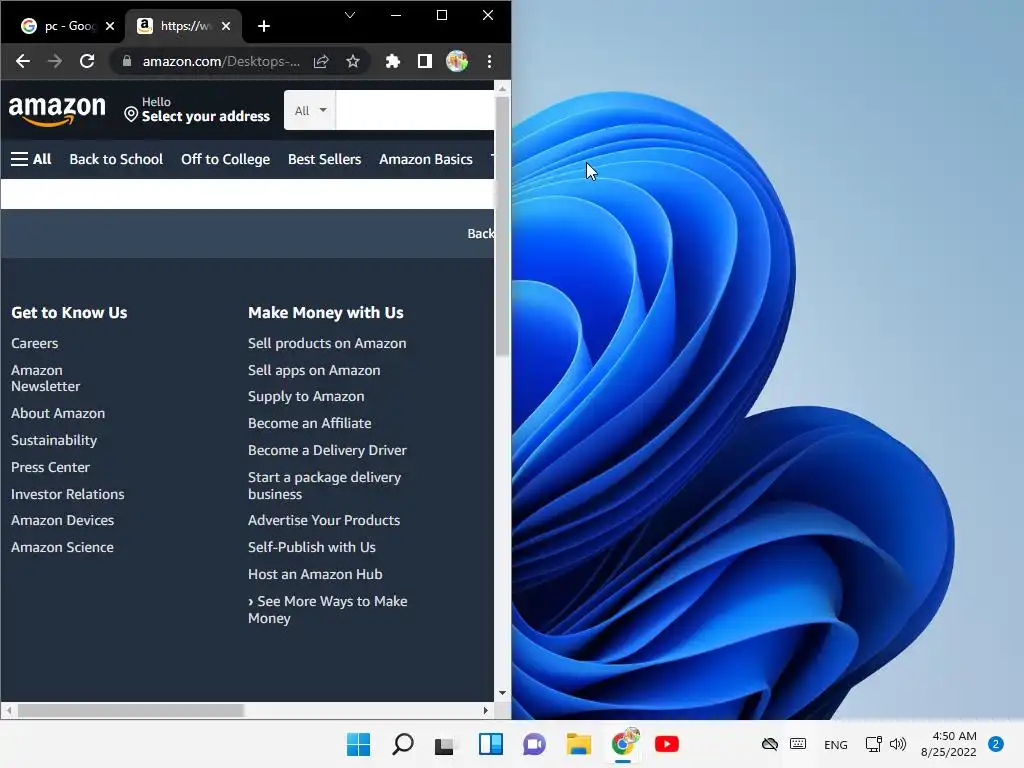Open the volume tray icon

[898, 744]
